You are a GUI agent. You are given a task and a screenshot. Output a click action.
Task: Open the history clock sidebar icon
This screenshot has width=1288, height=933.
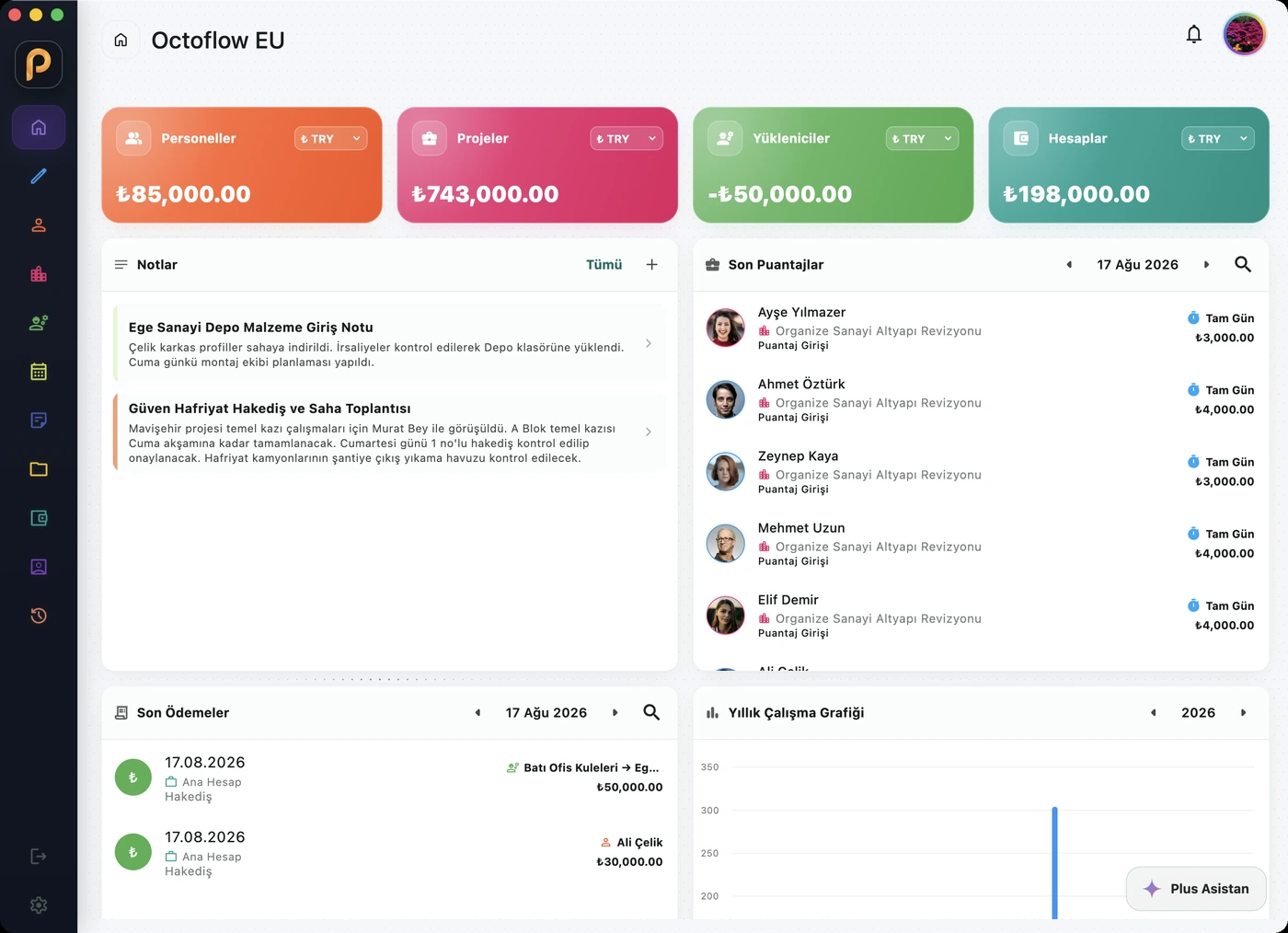pos(39,616)
